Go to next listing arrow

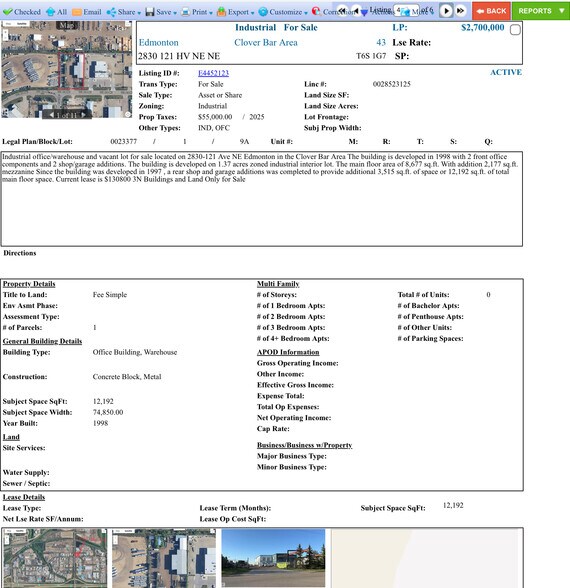(x=446, y=11)
